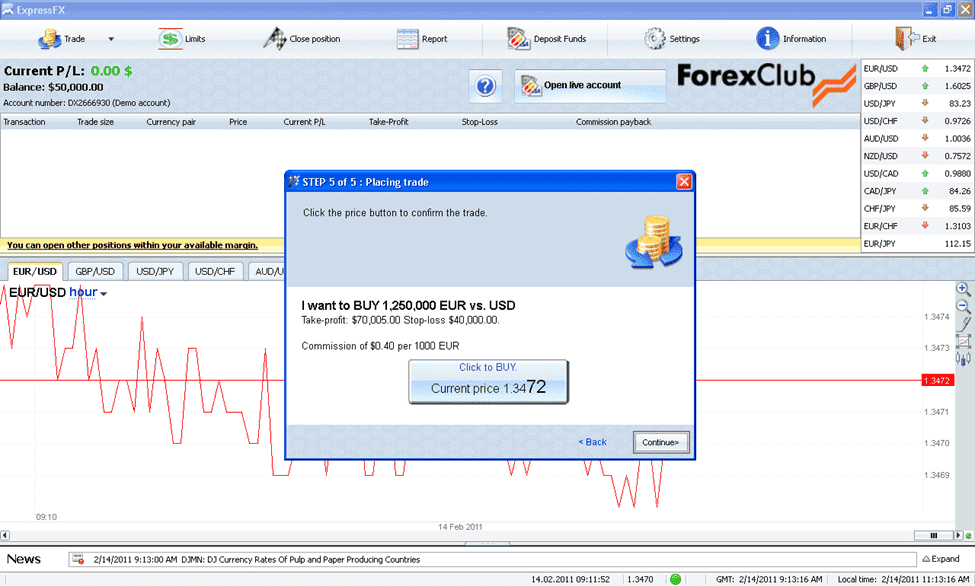The width and height of the screenshot is (975, 586).
Task: Switch to the EUR/USD chart tab
Action: click(x=35, y=271)
